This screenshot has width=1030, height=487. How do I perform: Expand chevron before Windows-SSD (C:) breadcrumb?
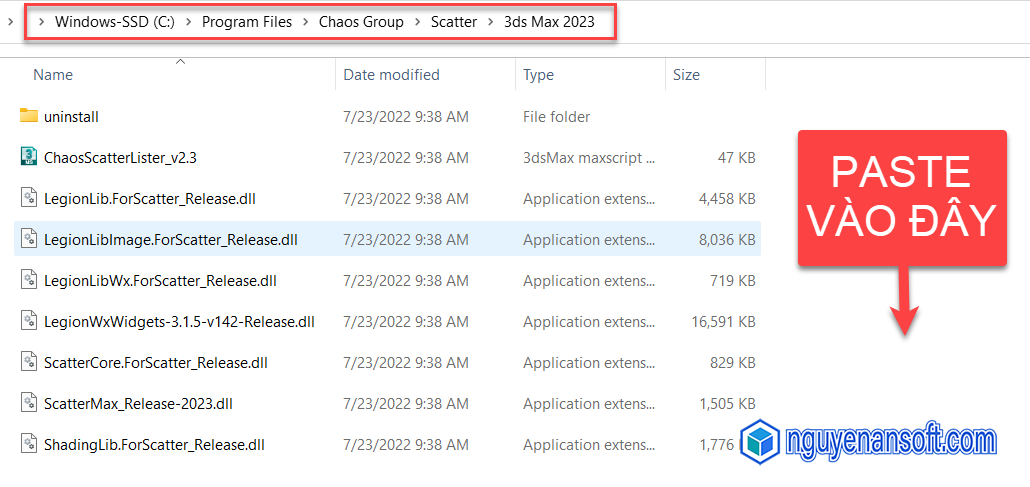(42, 22)
